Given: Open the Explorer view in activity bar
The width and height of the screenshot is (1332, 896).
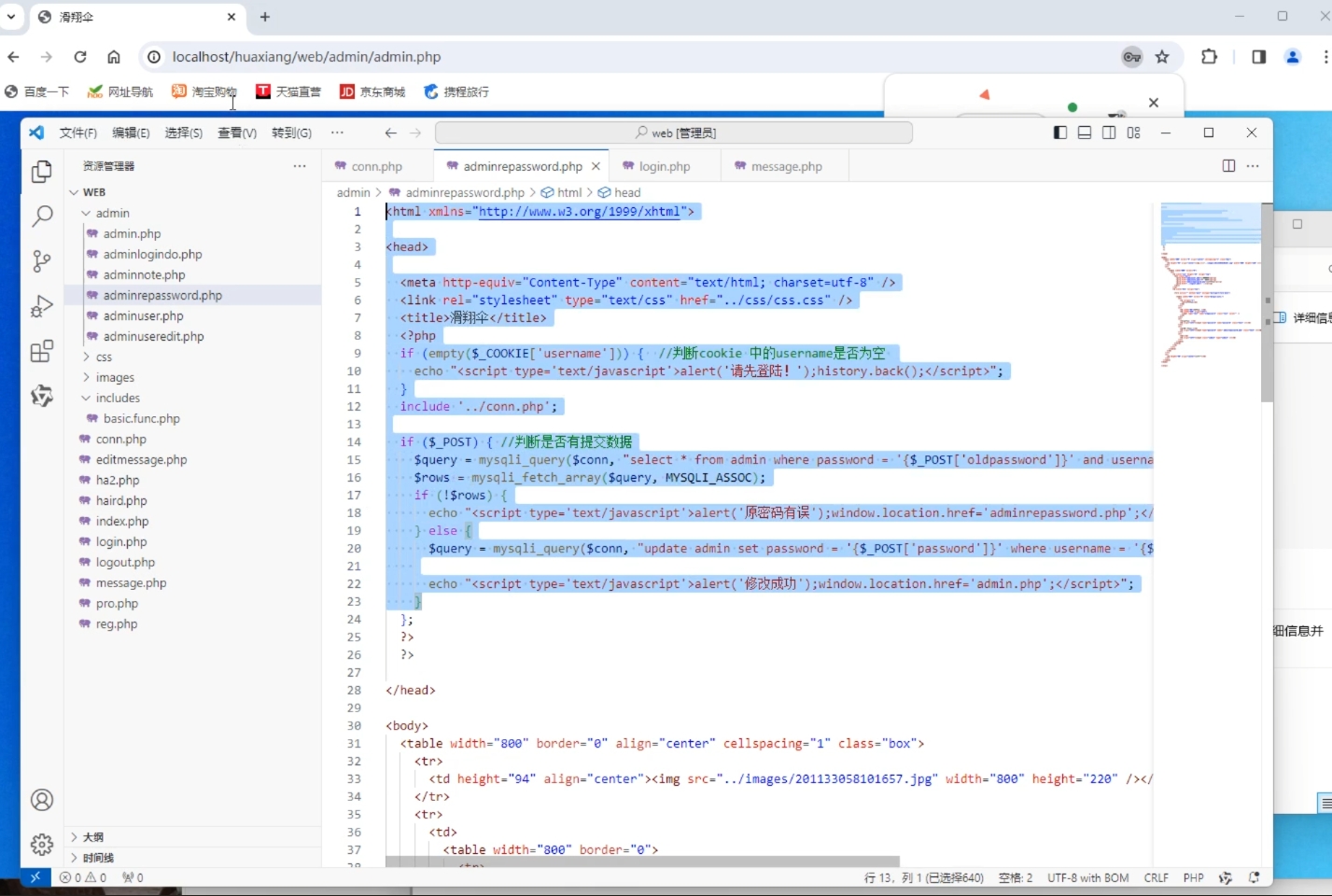Looking at the screenshot, I should pyautogui.click(x=42, y=172).
